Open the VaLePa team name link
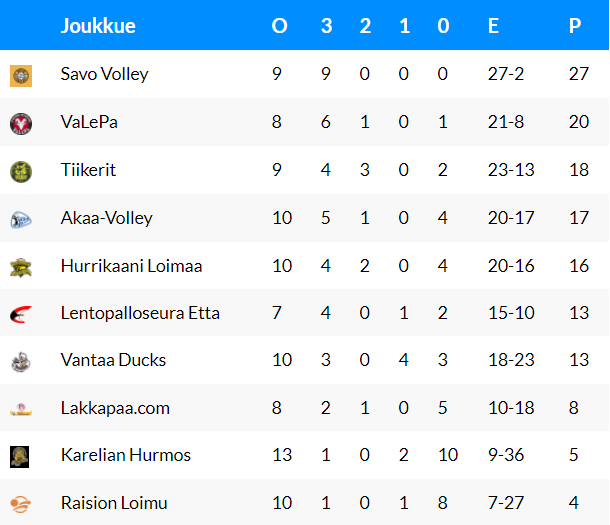 [89, 122]
